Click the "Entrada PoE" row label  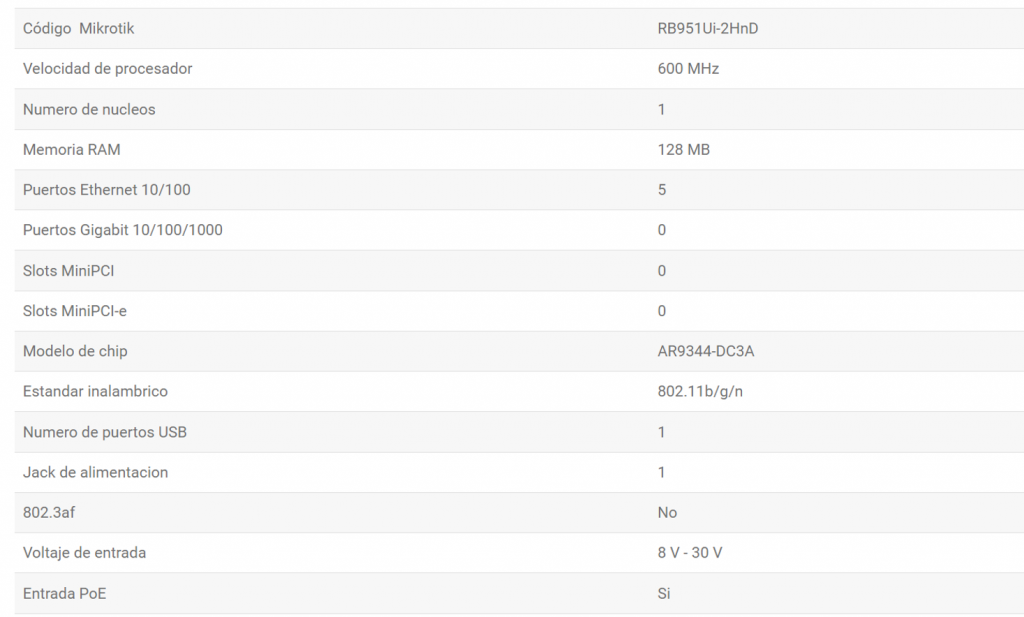[64, 593]
